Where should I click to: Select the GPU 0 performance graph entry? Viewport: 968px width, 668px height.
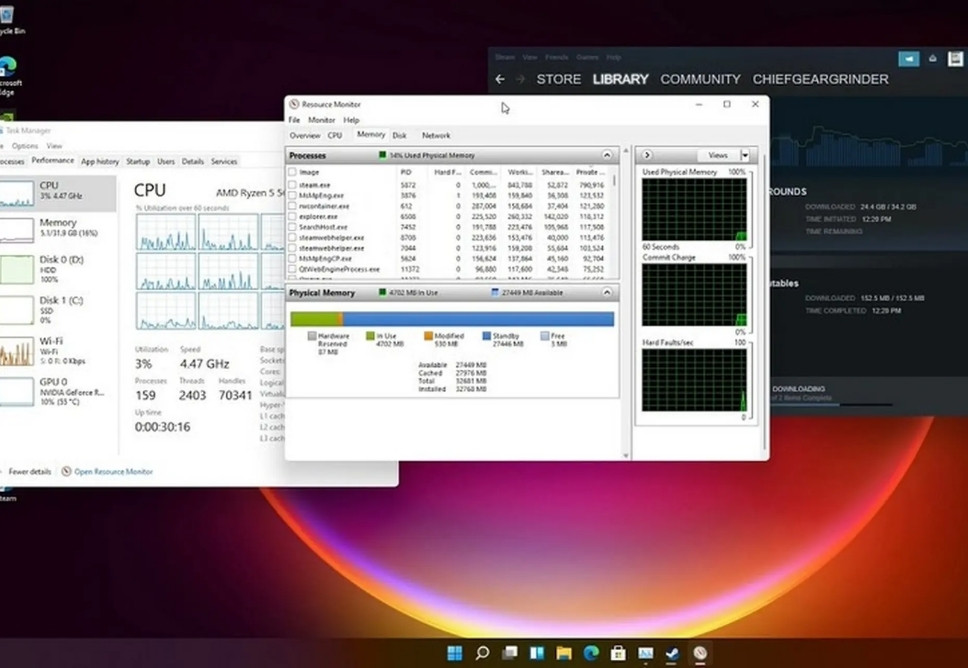(55, 390)
